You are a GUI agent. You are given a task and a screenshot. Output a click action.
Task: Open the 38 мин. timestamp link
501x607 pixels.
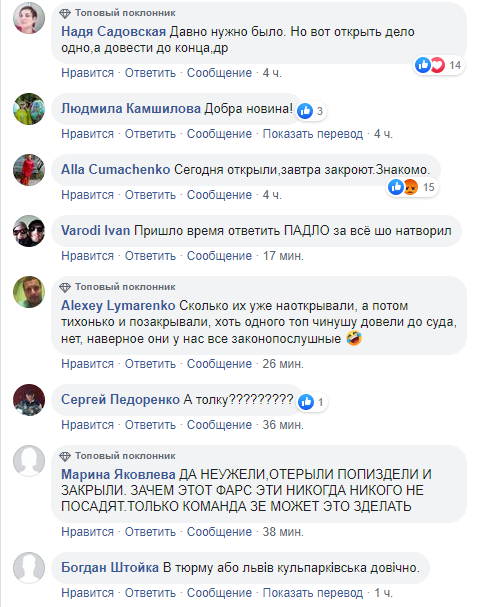(x=283, y=532)
